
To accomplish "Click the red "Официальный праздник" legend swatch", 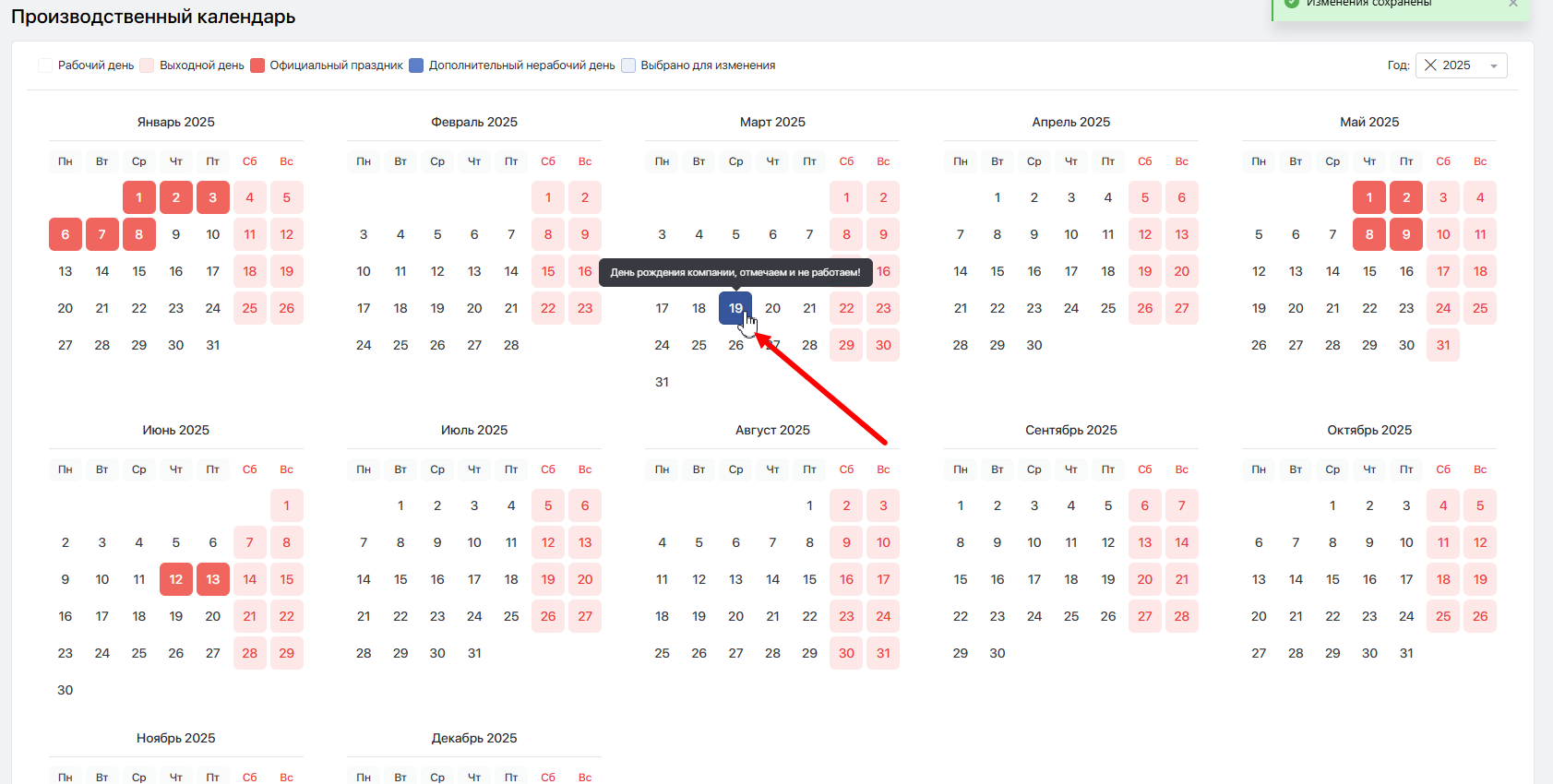I will pyautogui.click(x=257, y=65).
